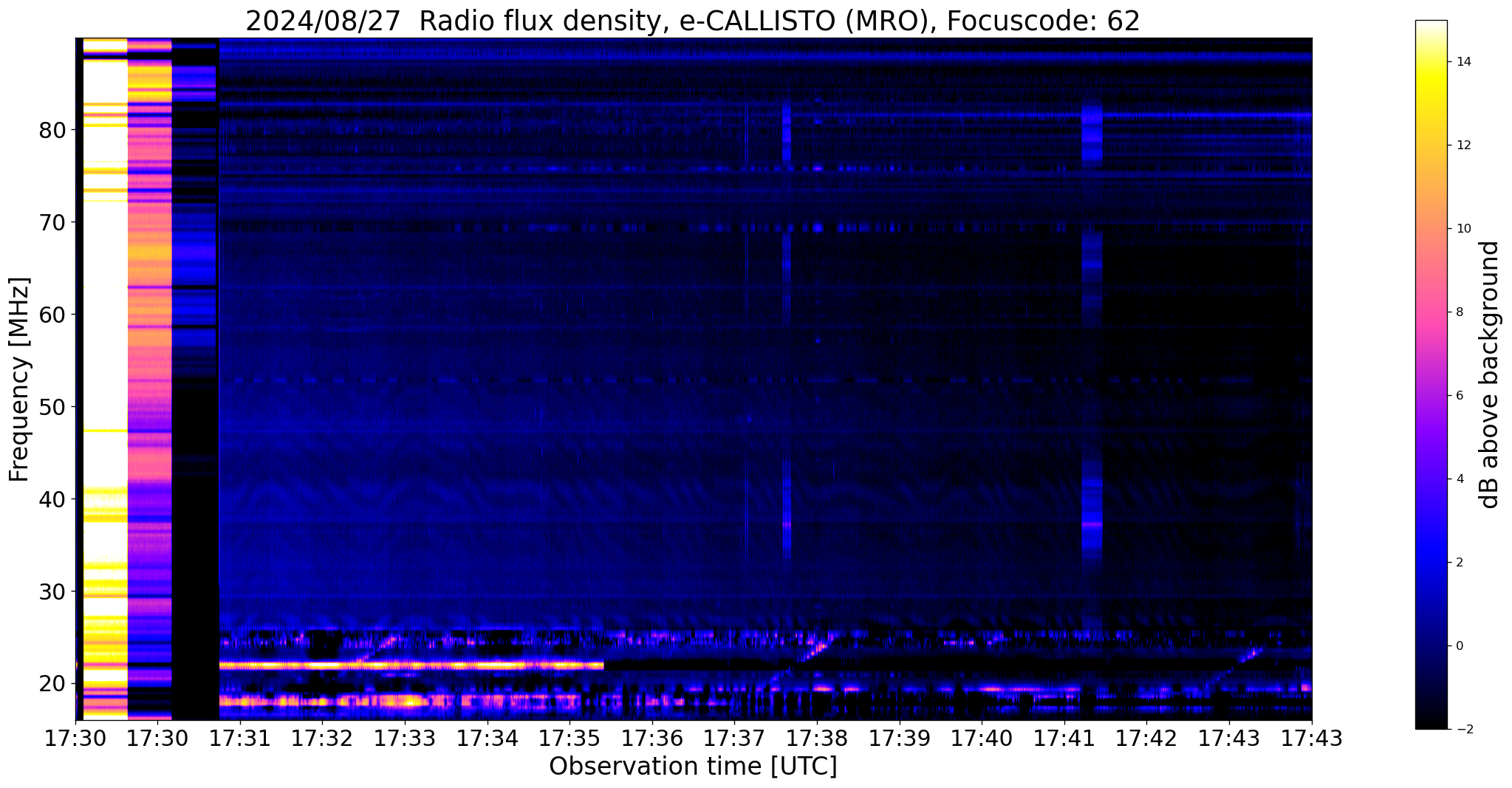Click the bright white calibration column in spectrogram
Screen dimensions: 1512x788
pyautogui.click(x=105, y=378)
